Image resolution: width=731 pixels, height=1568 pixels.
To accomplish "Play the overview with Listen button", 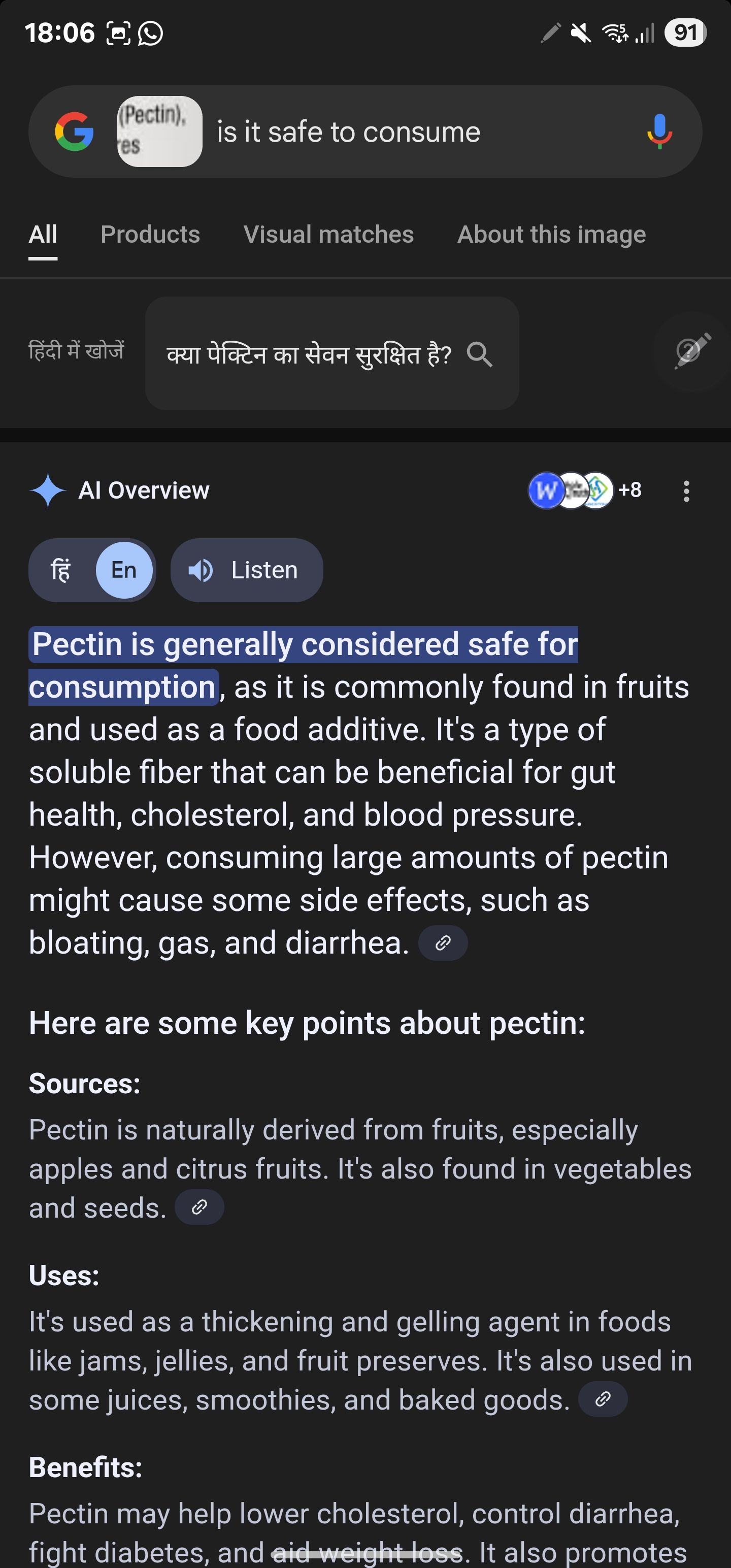I will (x=247, y=570).
